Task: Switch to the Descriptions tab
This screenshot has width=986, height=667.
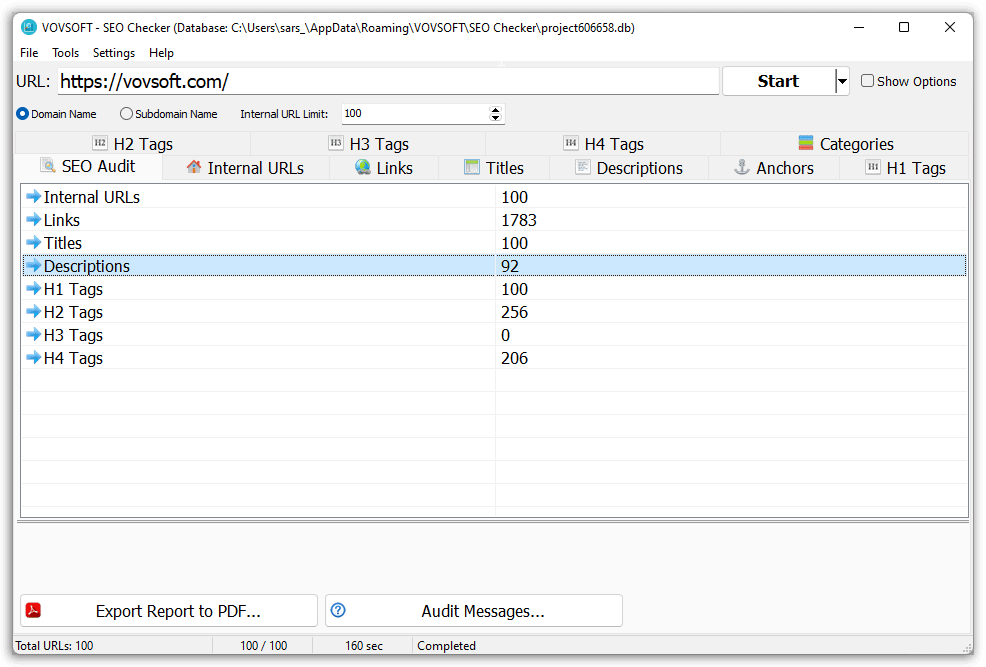Action: (629, 168)
